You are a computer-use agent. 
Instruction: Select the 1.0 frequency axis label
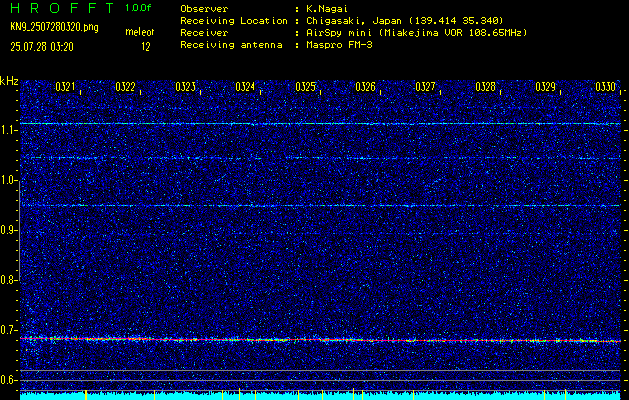pyautogui.click(x=7, y=181)
